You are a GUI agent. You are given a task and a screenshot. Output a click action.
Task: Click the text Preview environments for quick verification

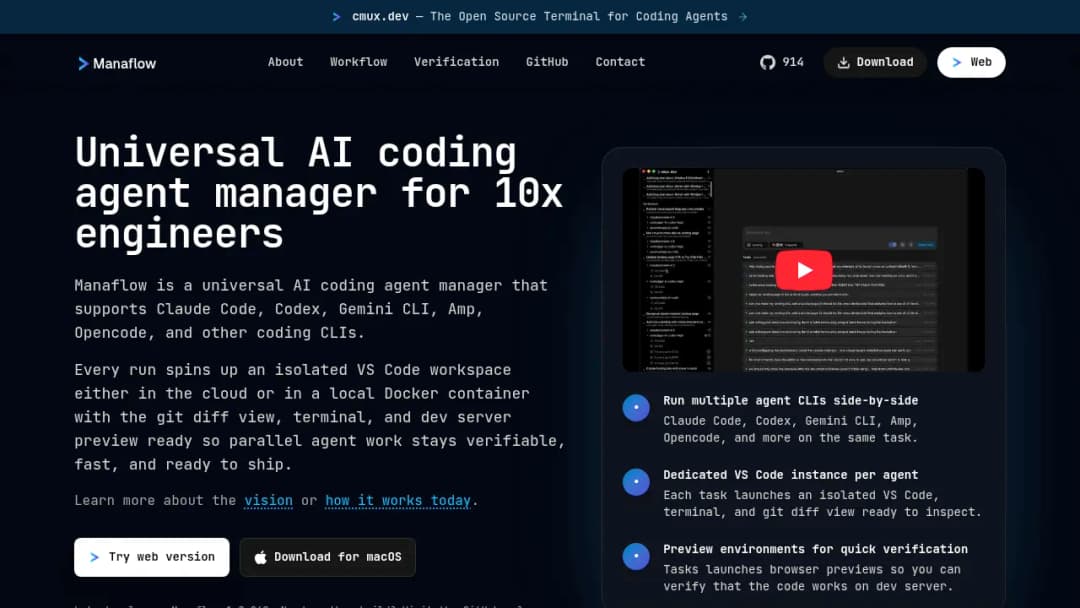[x=816, y=549]
